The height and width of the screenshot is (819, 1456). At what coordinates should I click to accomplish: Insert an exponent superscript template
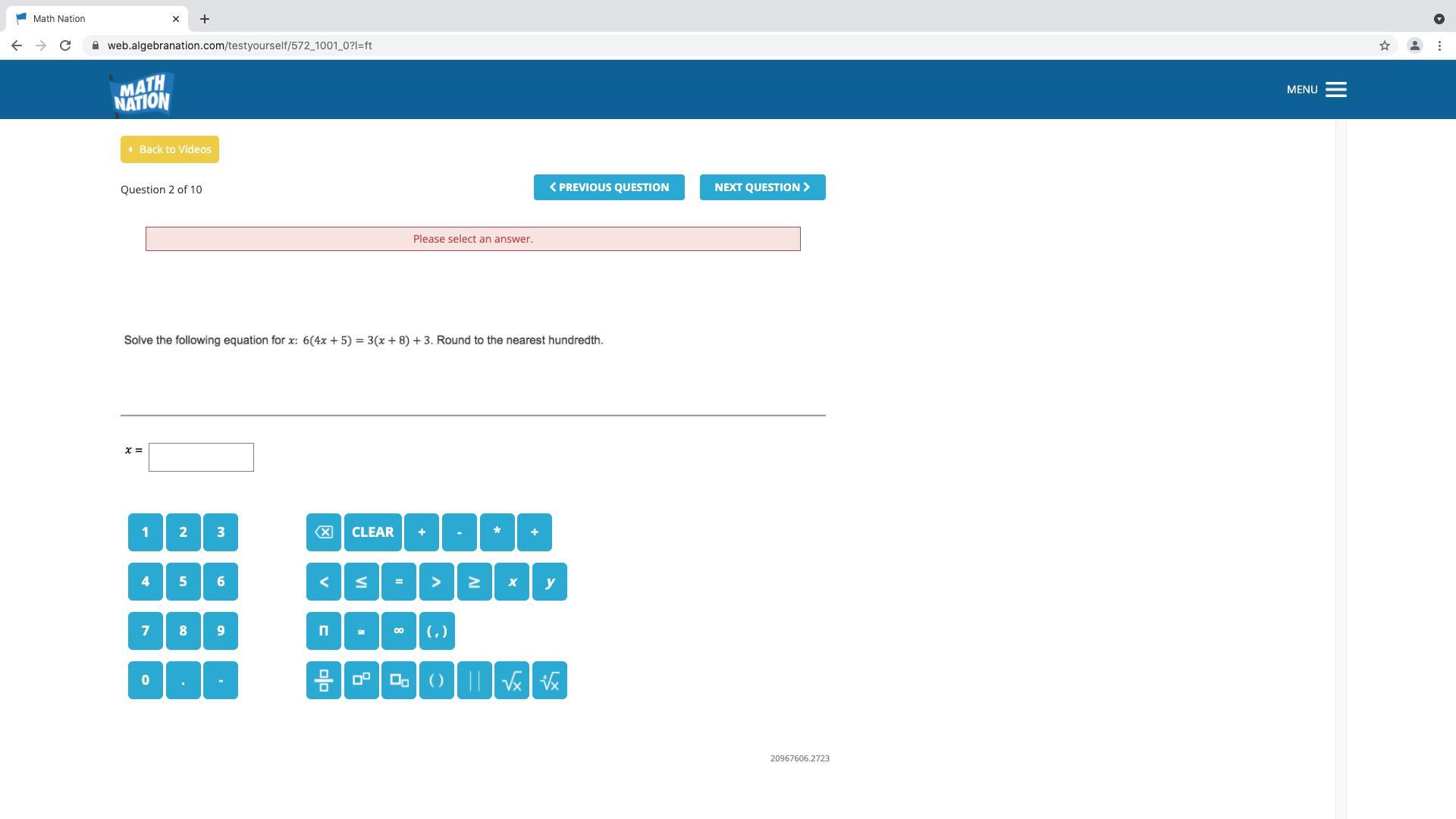pos(361,680)
